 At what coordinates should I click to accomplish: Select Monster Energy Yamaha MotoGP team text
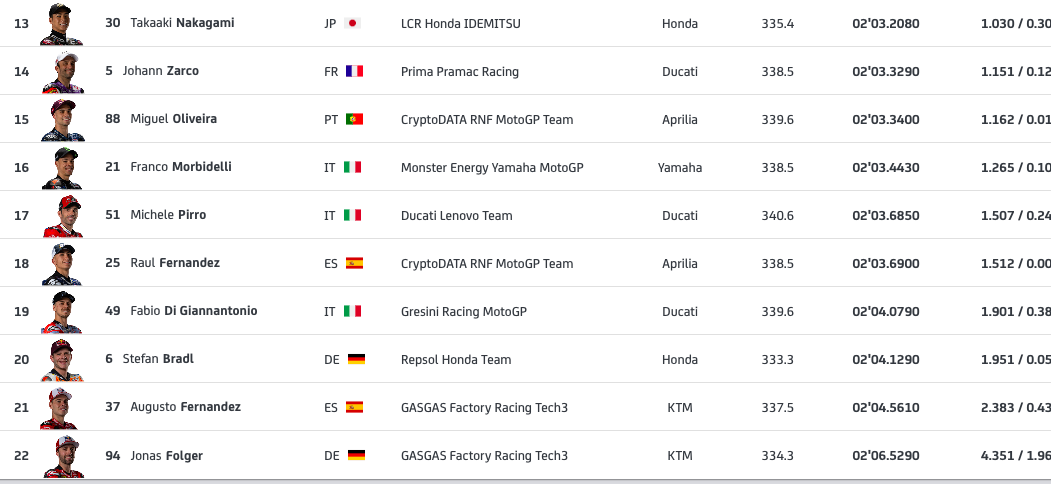[x=492, y=168]
